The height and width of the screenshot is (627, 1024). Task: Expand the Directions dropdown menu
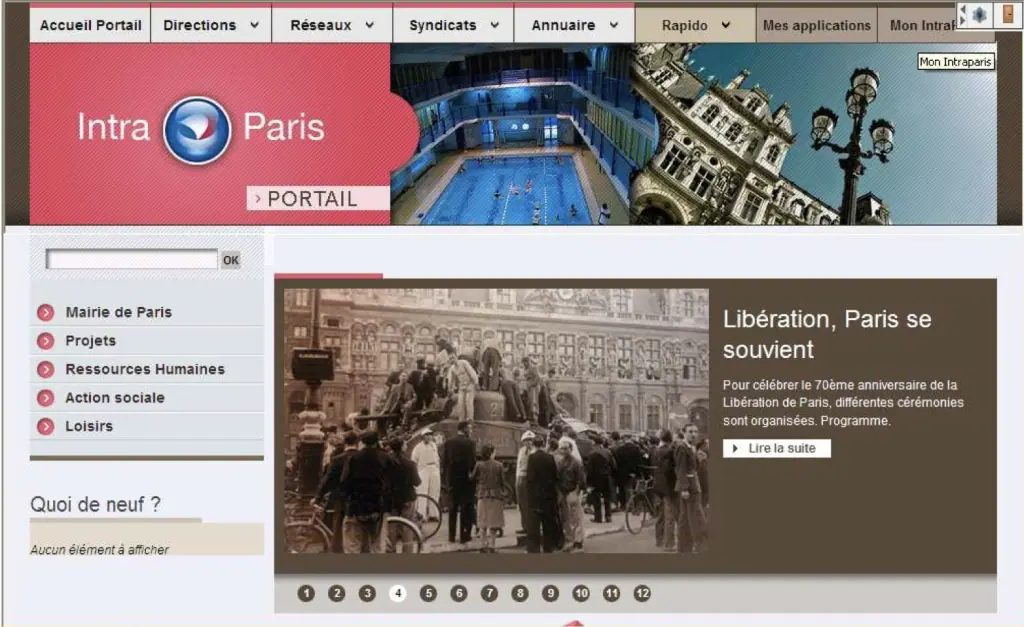pos(211,25)
